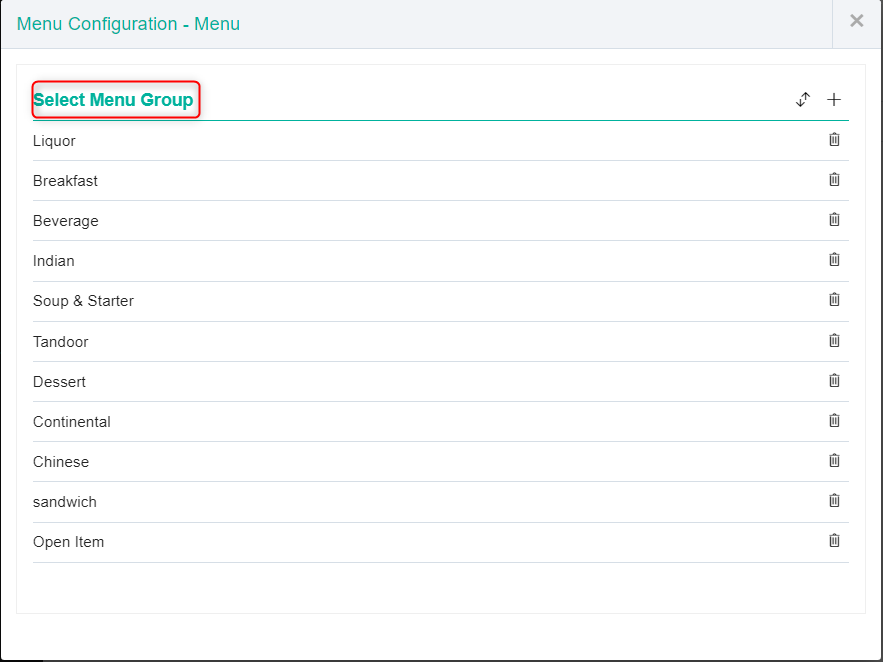Delete the Indian menu group
883x662 pixels.
point(835,259)
